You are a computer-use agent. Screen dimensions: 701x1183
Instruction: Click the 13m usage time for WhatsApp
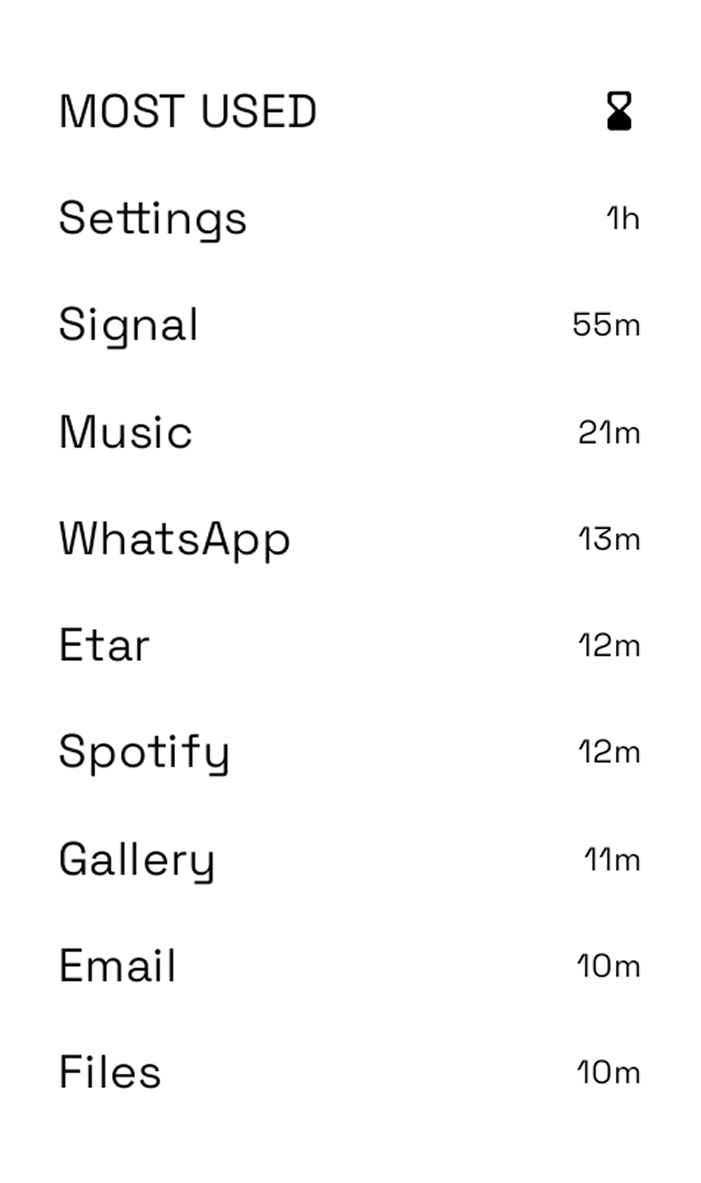(x=608, y=539)
